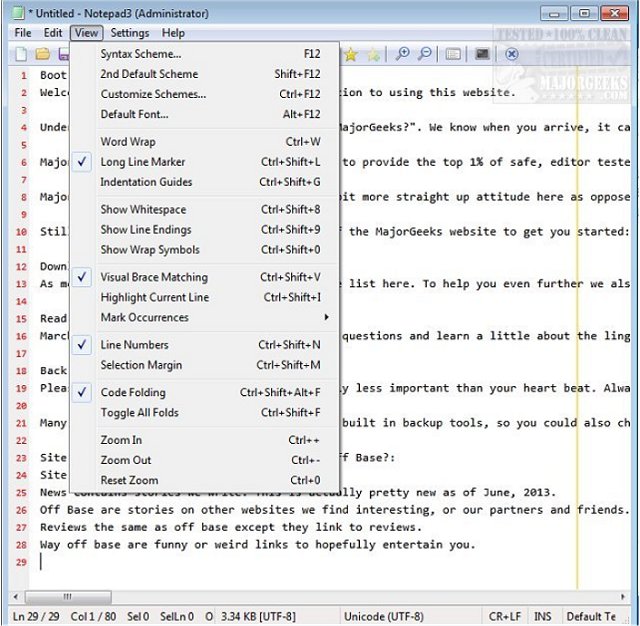This screenshot has height=626, width=640.
Task: Click line number 29 in margin
Action: 21,562
